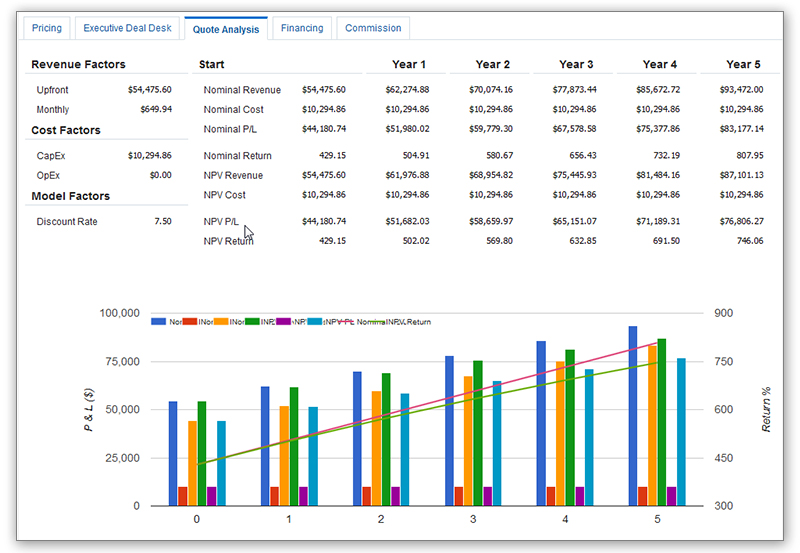Click the NPV P/L row label

tap(220, 222)
